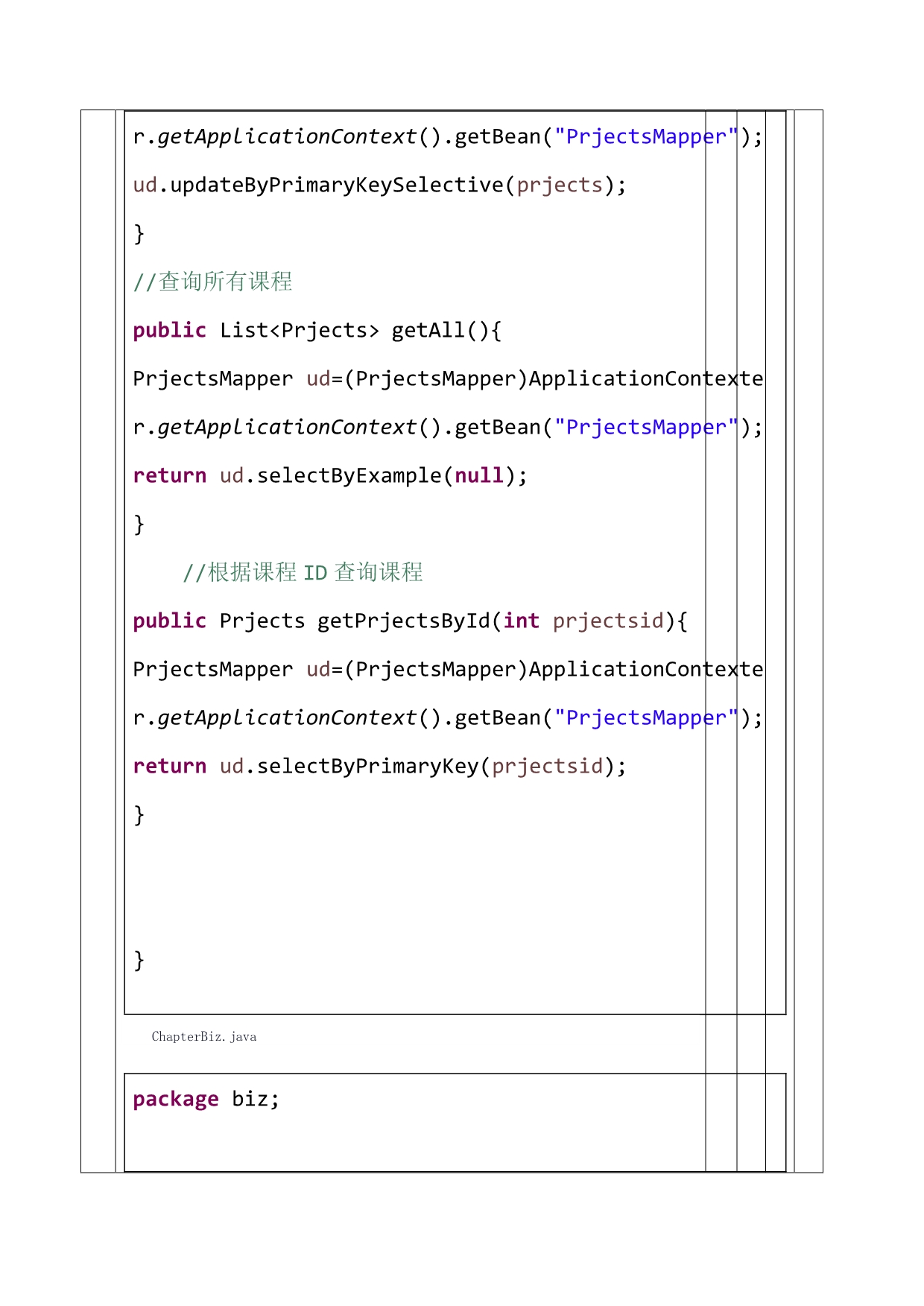Click the getPrjectsById method name
Screen dimensions: 924x1306
pyautogui.click(x=403, y=621)
